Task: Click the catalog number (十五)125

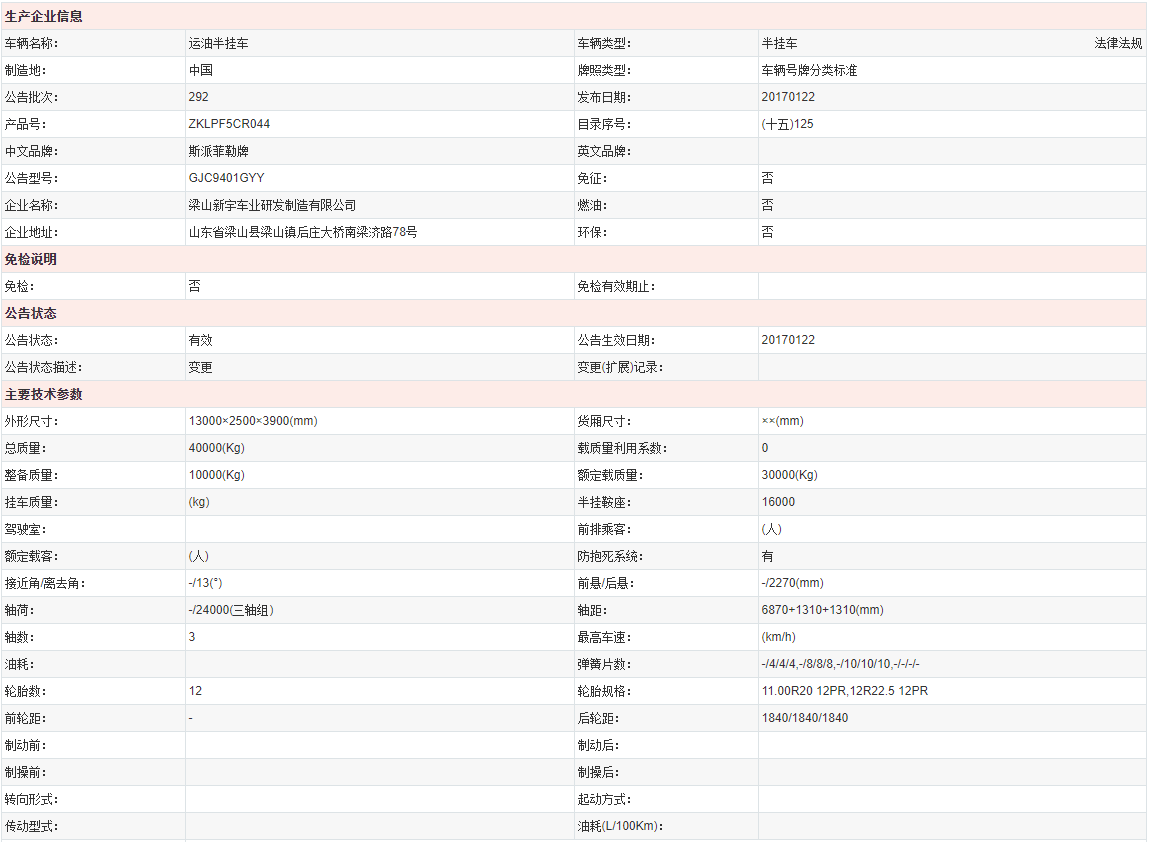Action: coord(787,125)
